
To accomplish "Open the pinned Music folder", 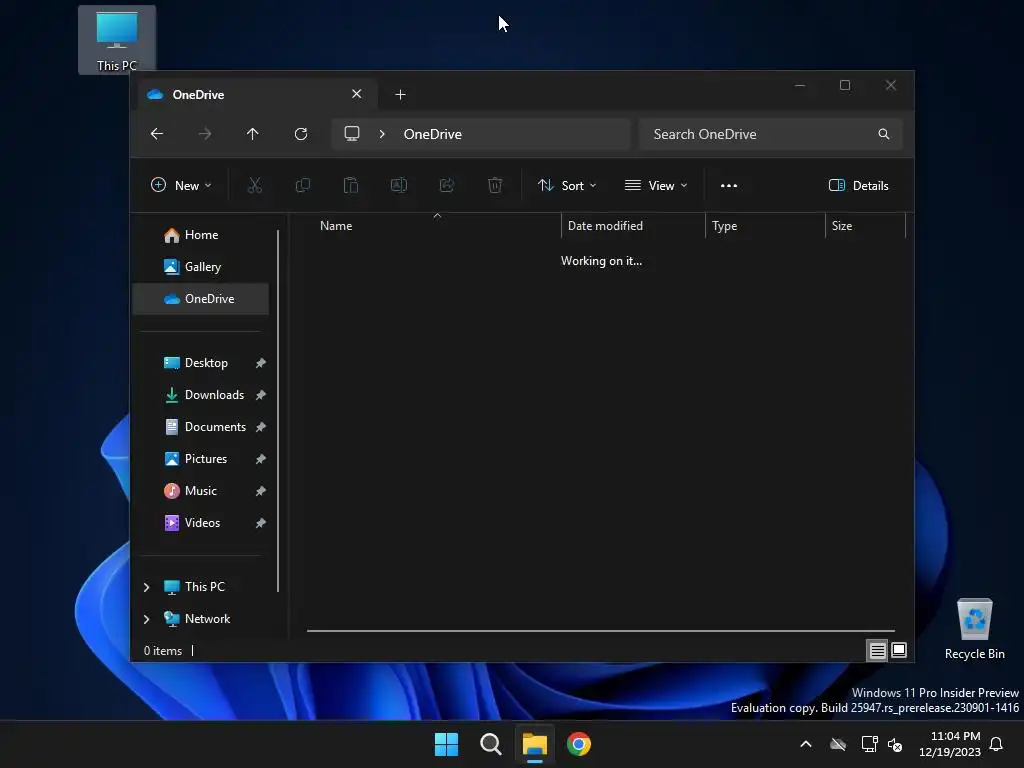I will pyautogui.click(x=201, y=491).
